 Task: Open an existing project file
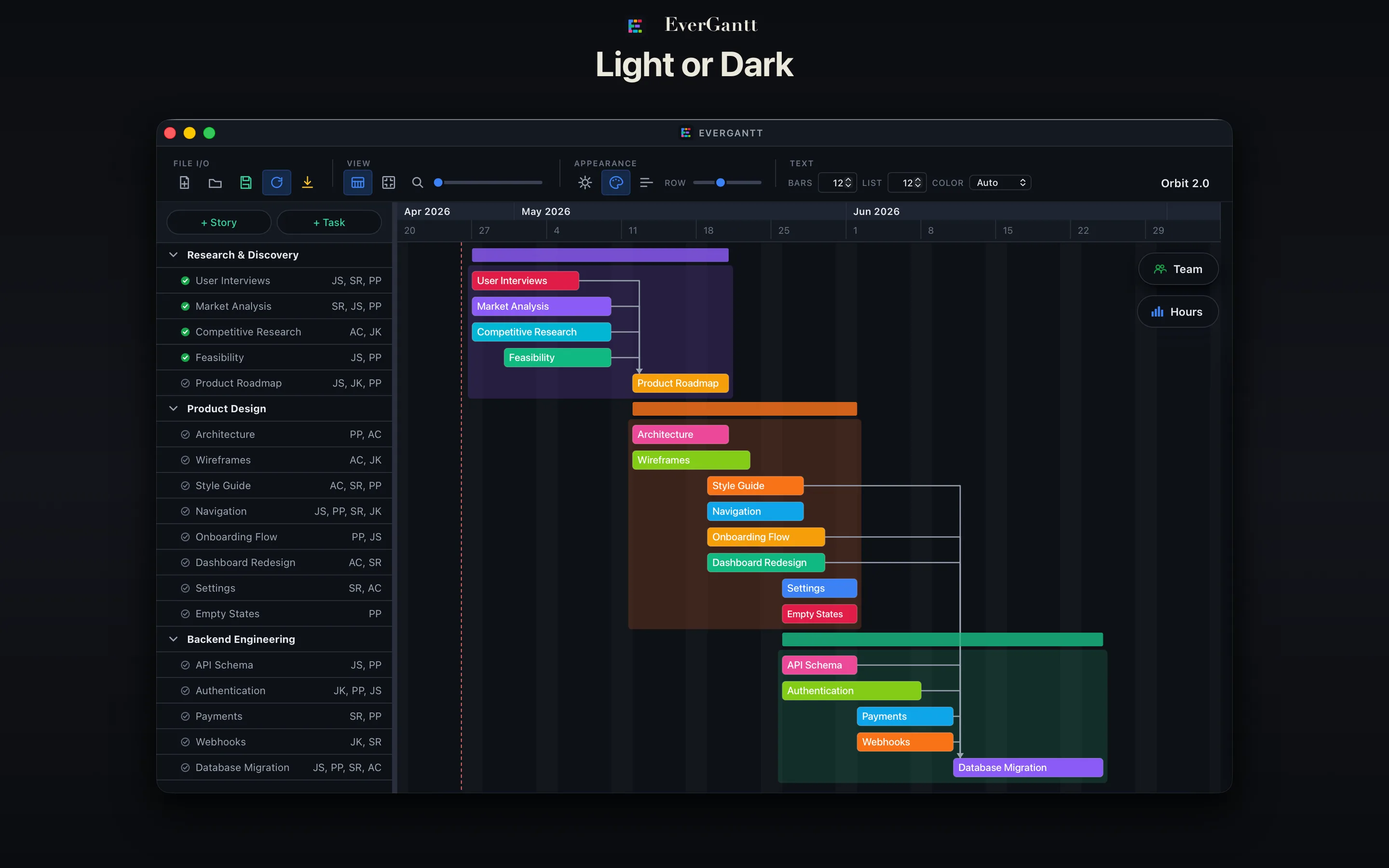[215, 182]
